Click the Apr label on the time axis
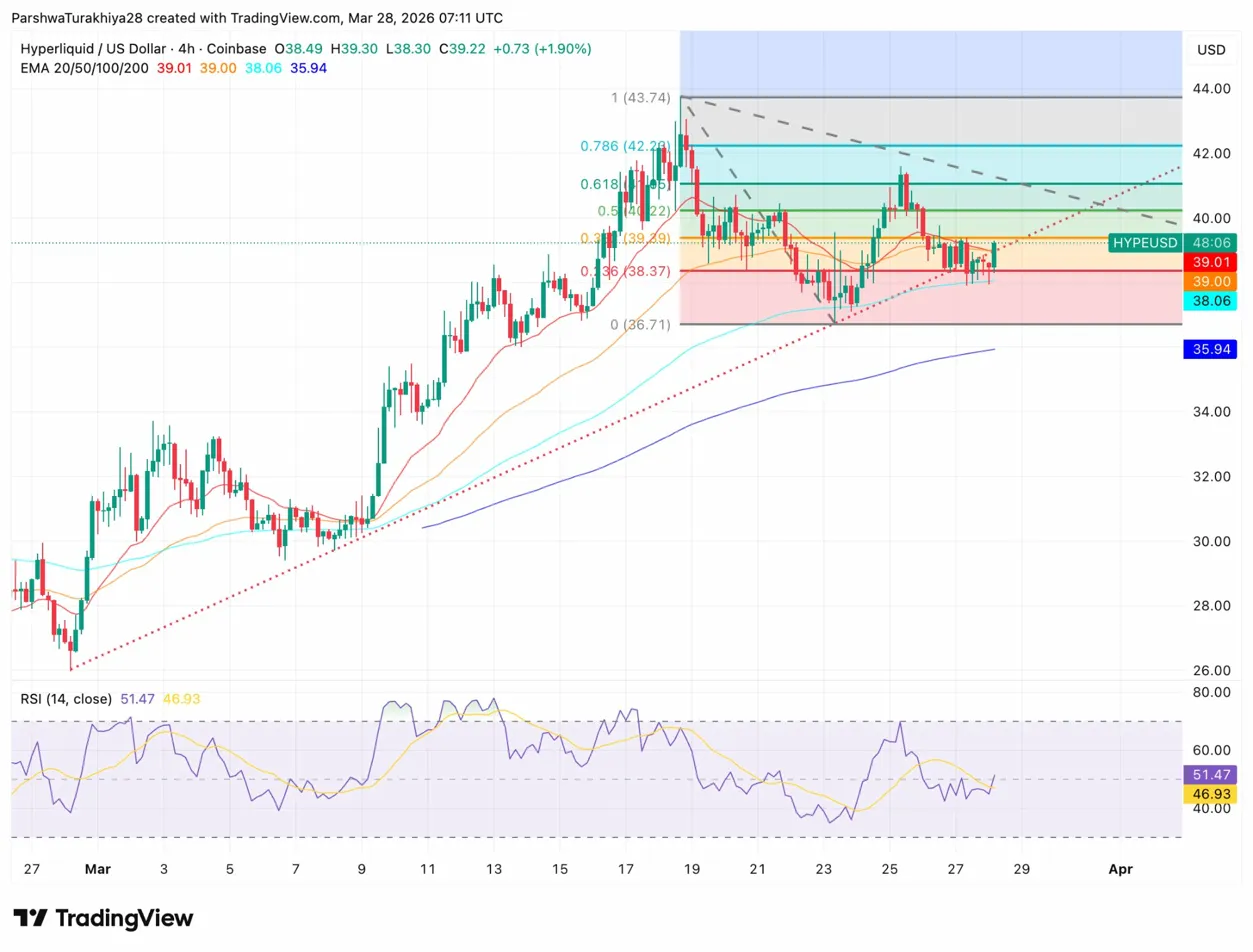This screenshot has height=952, width=1253. pos(1120,869)
